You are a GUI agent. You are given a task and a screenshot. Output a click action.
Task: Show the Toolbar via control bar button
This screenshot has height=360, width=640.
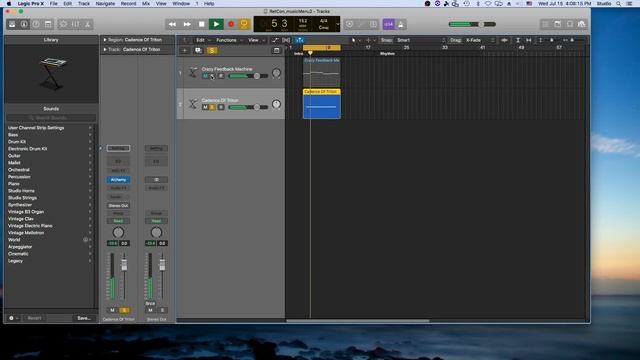coord(48,24)
